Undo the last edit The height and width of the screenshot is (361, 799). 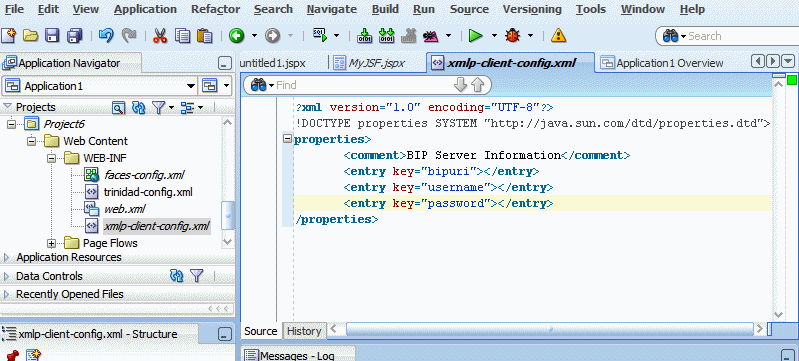[x=106, y=36]
